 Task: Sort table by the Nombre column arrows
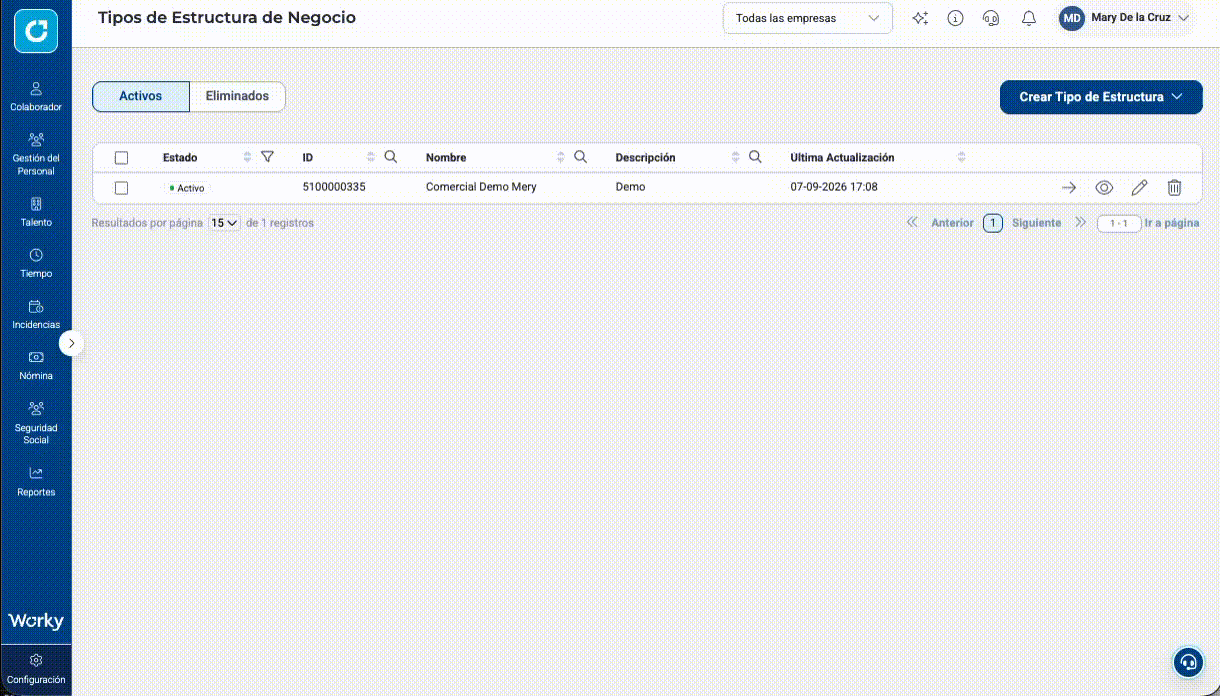coord(560,157)
